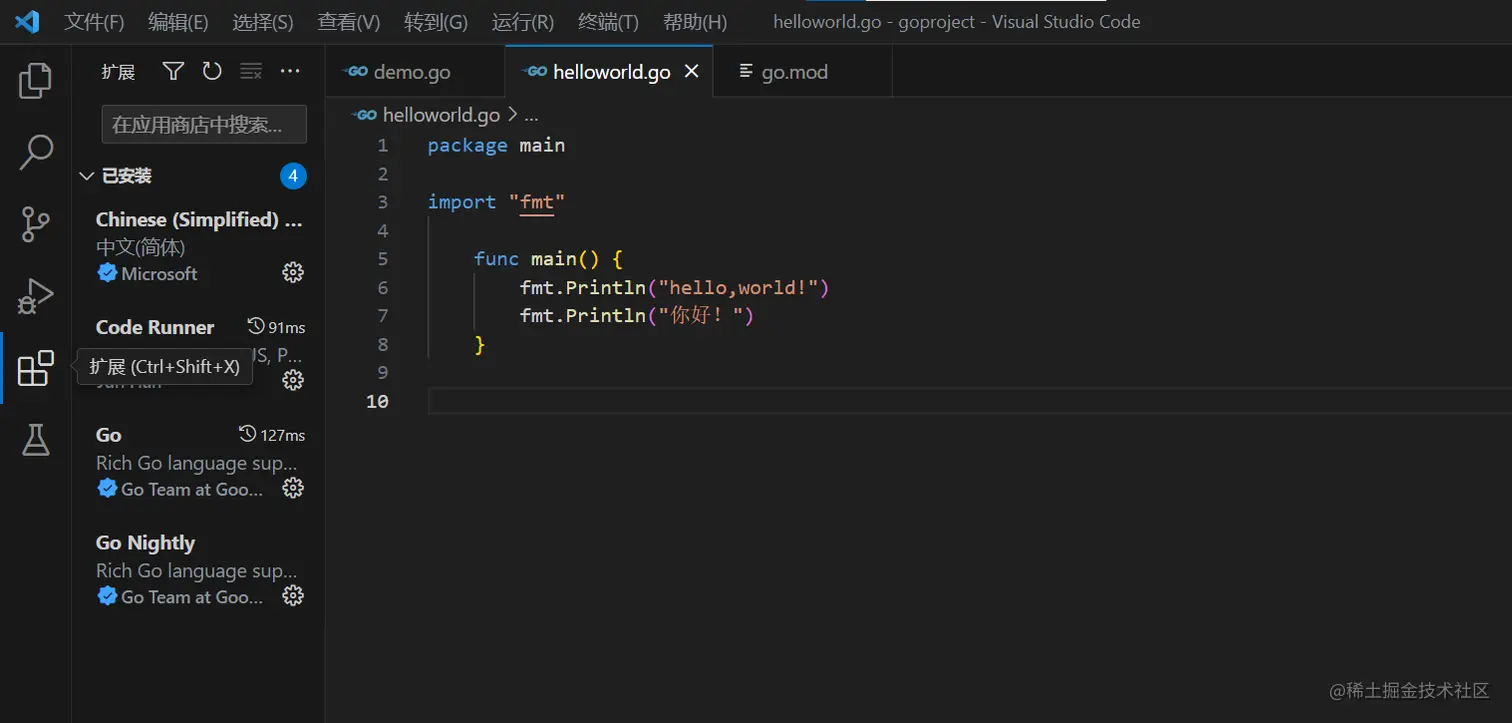Click the "你好！" Println line
The width and height of the screenshot is (1512, 723).
tap(636, 316)
